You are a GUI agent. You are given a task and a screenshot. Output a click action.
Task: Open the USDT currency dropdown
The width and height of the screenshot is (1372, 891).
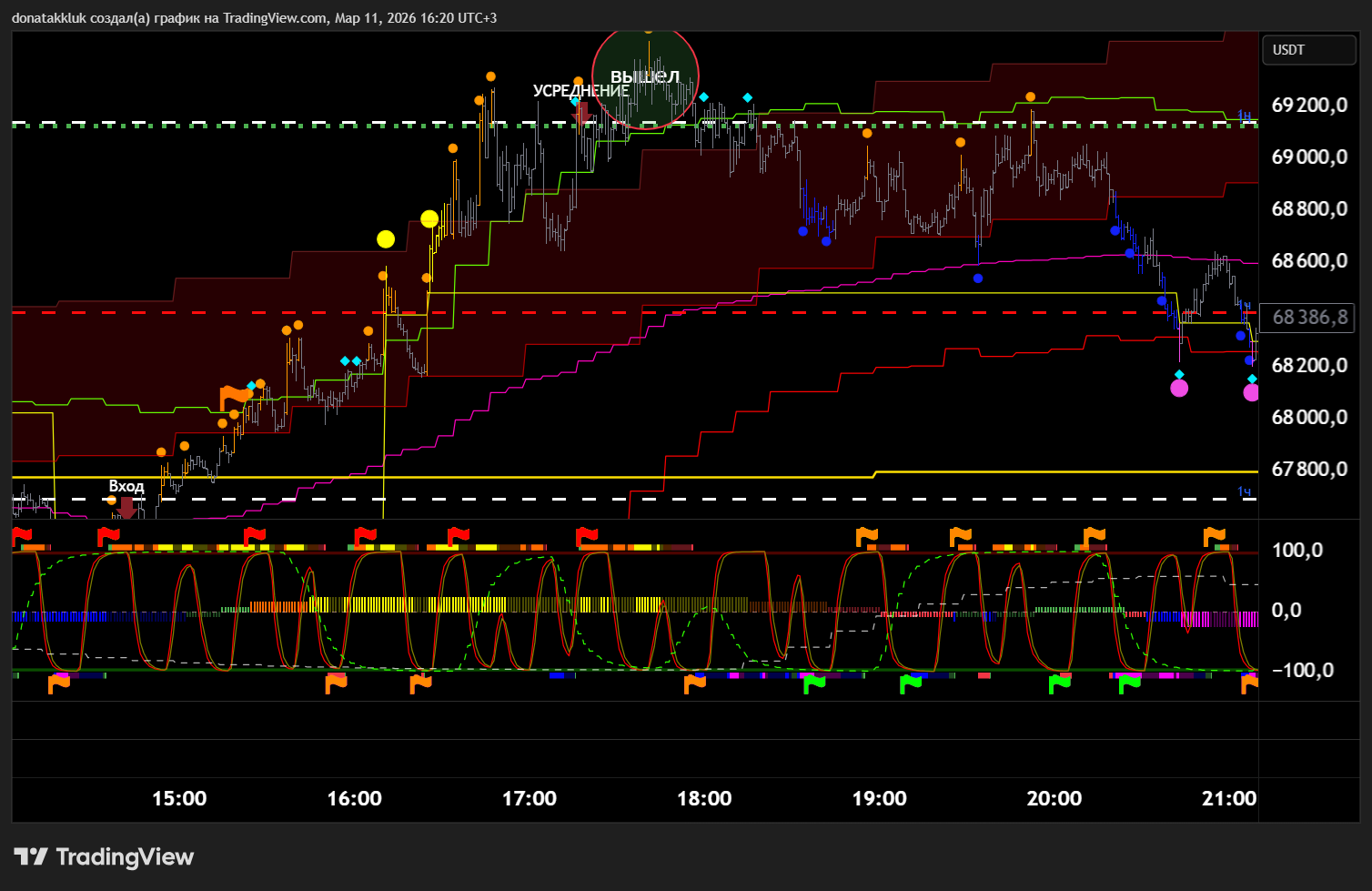pyautogui.click(x=1308, y=50)
